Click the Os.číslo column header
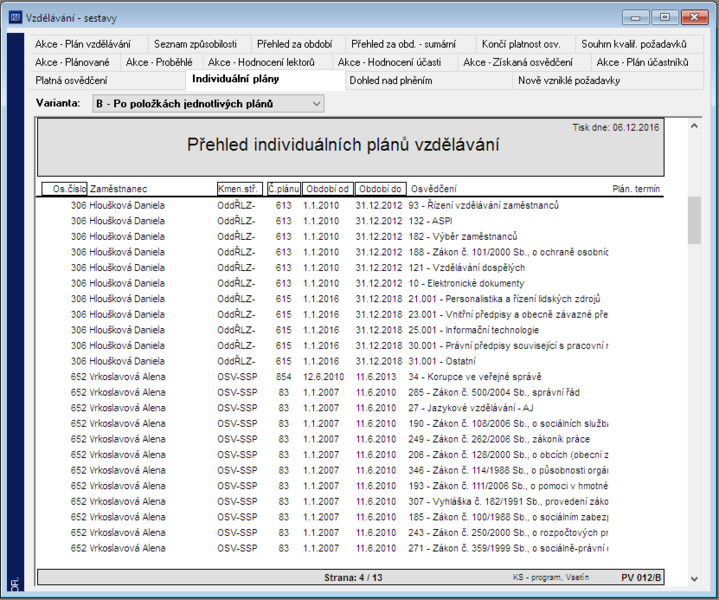The image size is (719, 600). (x=64, y=189)
